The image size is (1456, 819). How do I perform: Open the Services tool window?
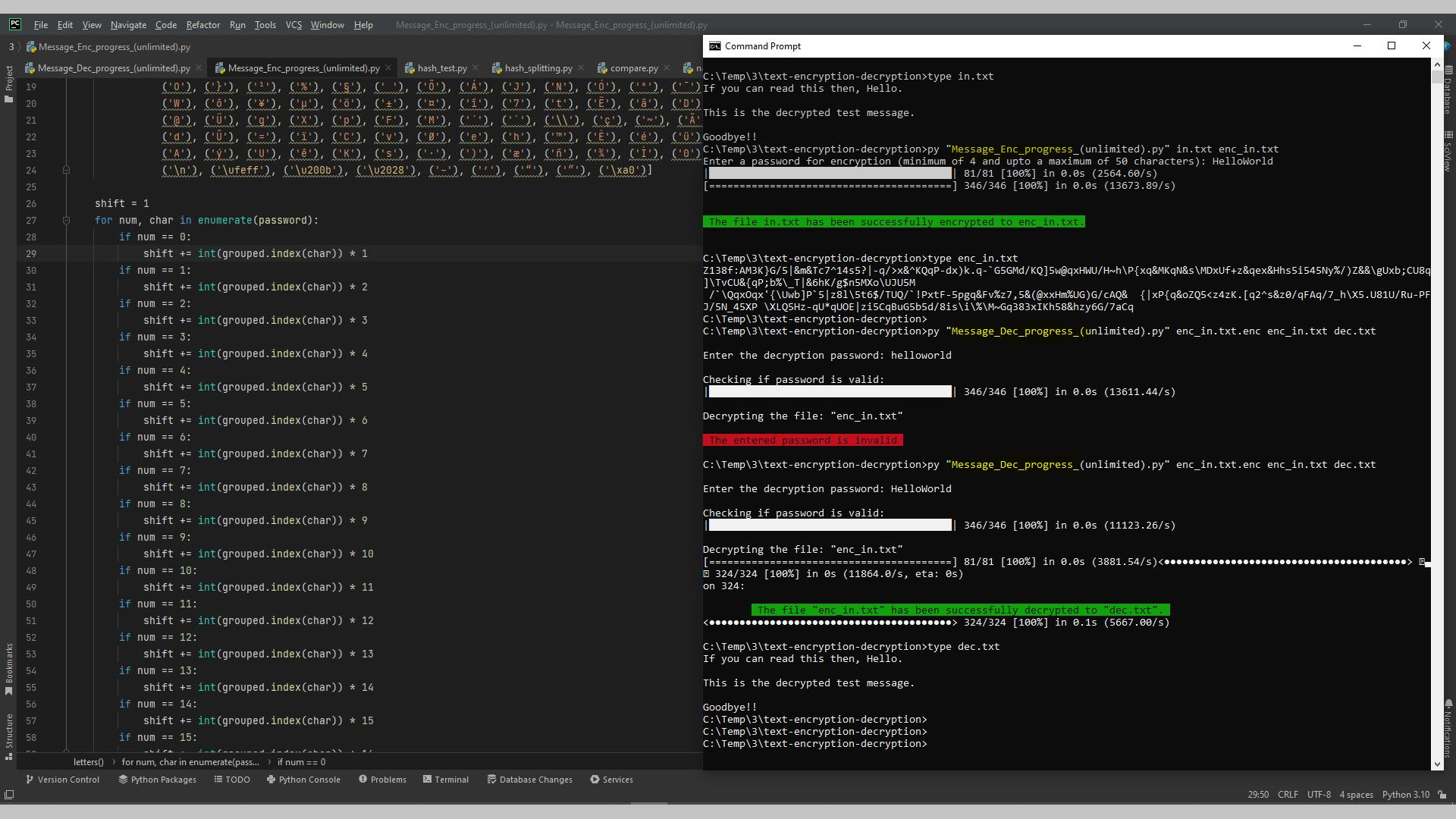[611, 780]
